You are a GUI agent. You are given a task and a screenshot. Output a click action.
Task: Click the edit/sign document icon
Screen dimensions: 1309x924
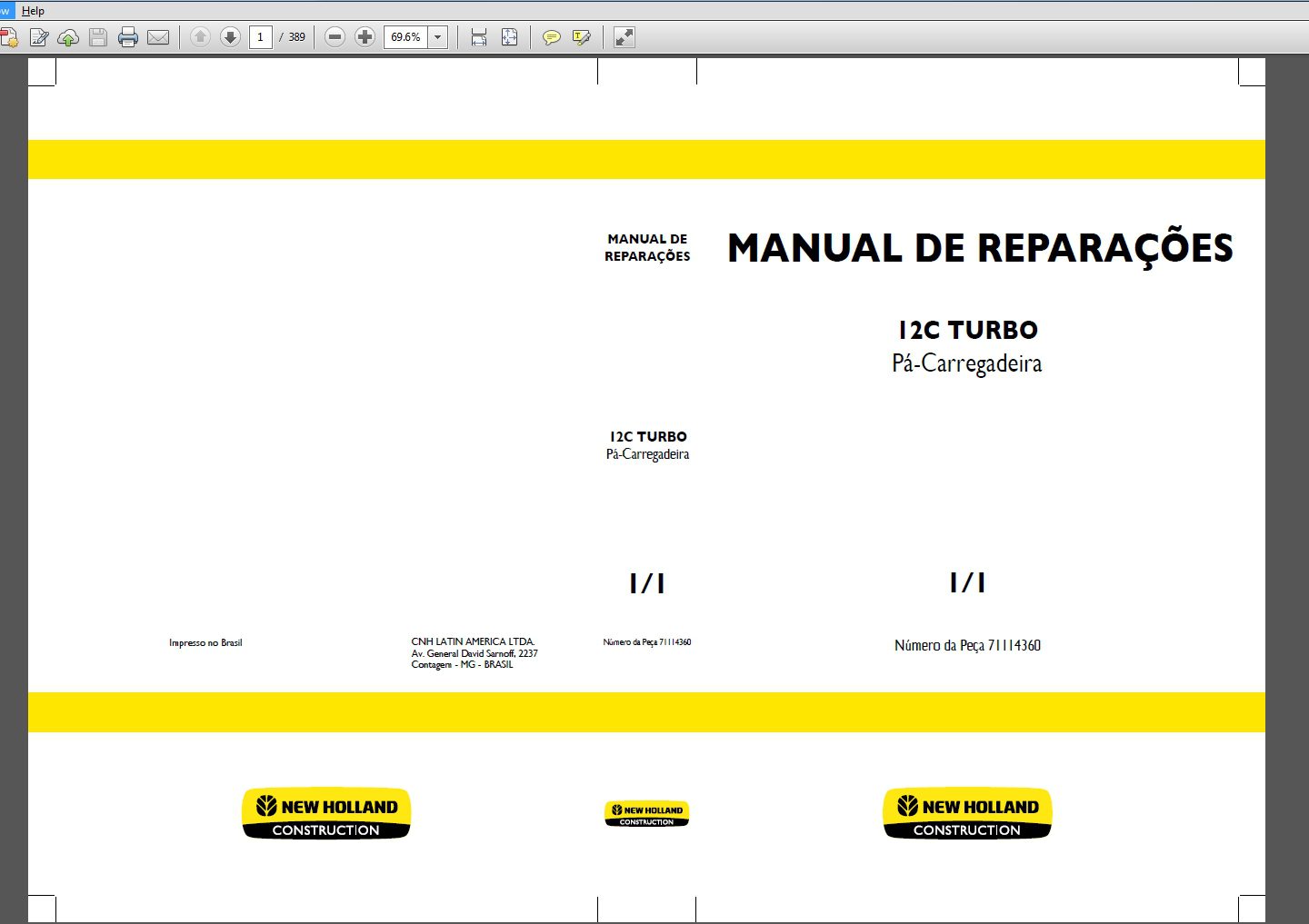(x=39, y=37)
